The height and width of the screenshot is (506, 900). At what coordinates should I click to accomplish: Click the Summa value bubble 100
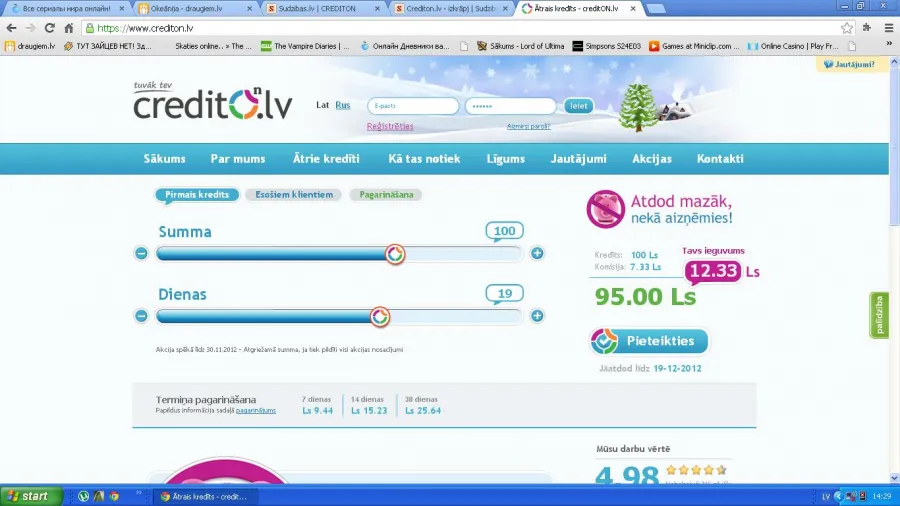[505, 231]
